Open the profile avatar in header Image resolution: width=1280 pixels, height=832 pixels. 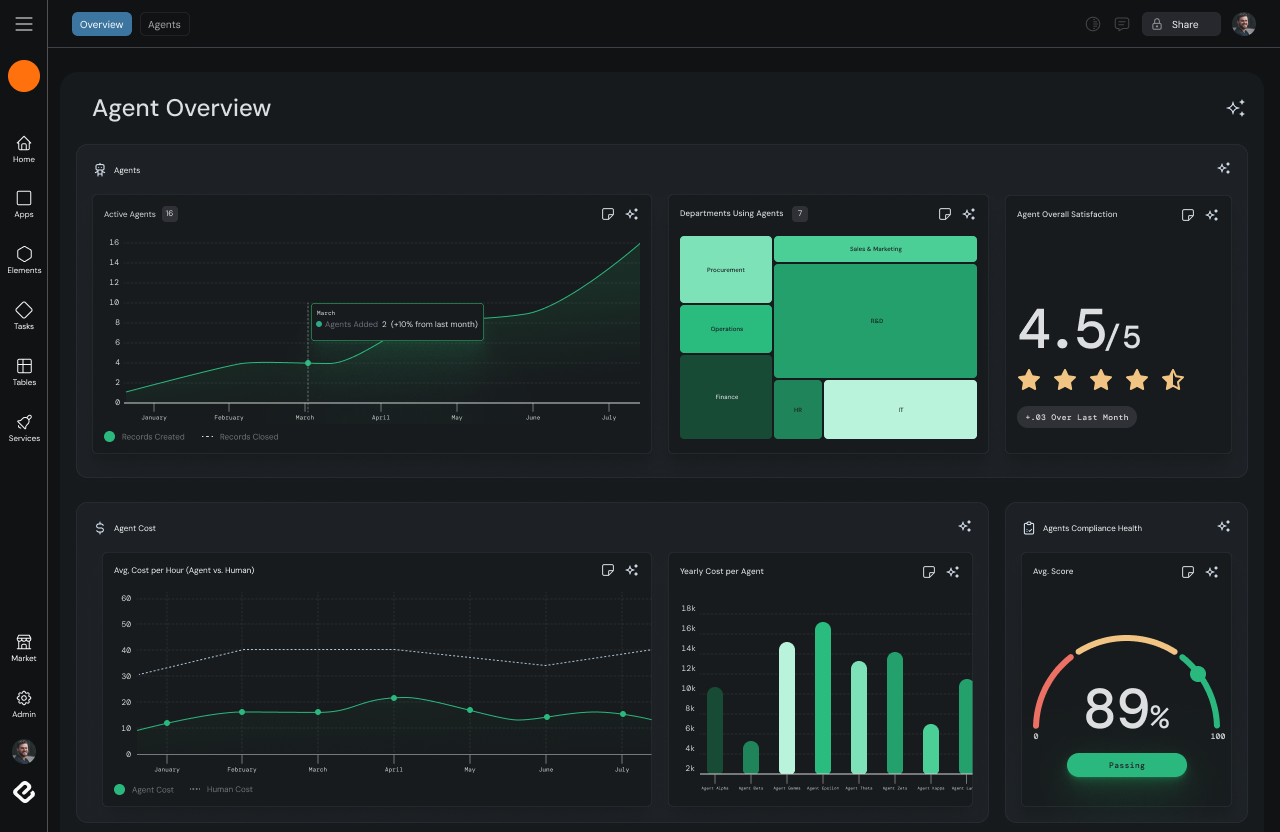[x=1244, y=24]
